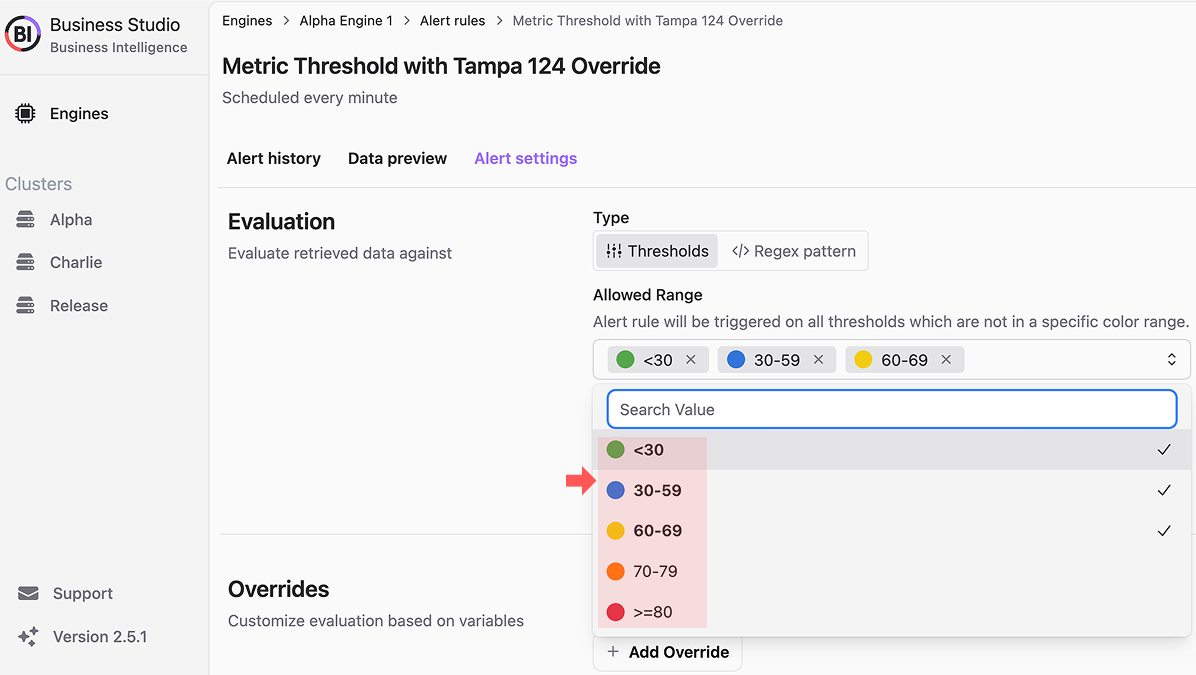Switch to the Data preview tab
1196x675 pixels.
397,159
